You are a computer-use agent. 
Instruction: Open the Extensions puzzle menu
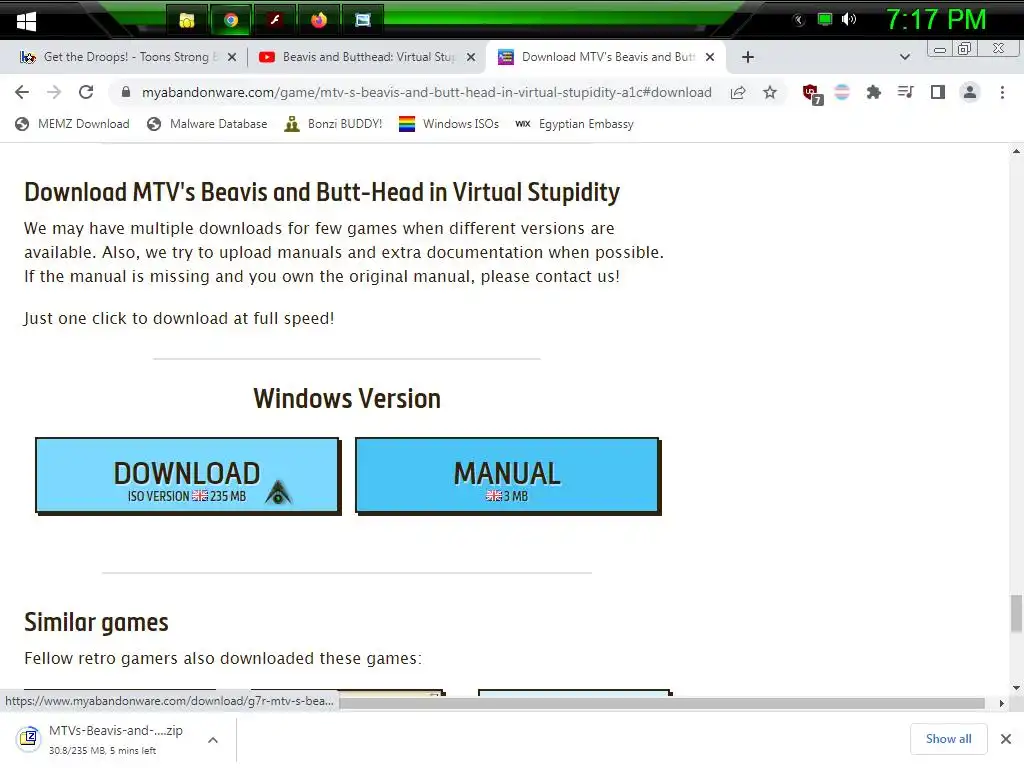(x=873, y=92)
